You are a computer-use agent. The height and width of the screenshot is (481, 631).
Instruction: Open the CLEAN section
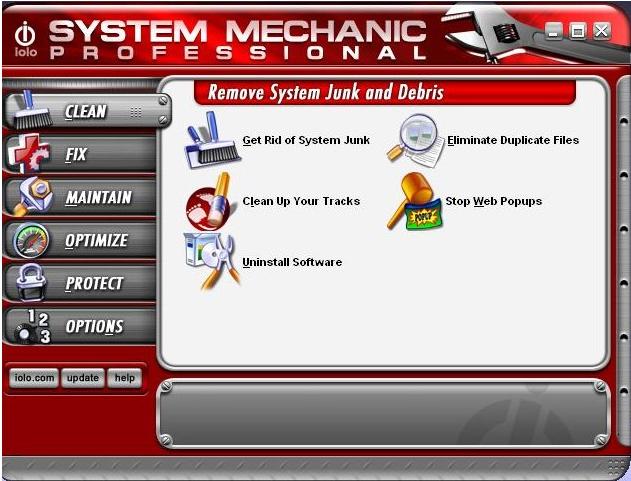click(x=88, y=111)
